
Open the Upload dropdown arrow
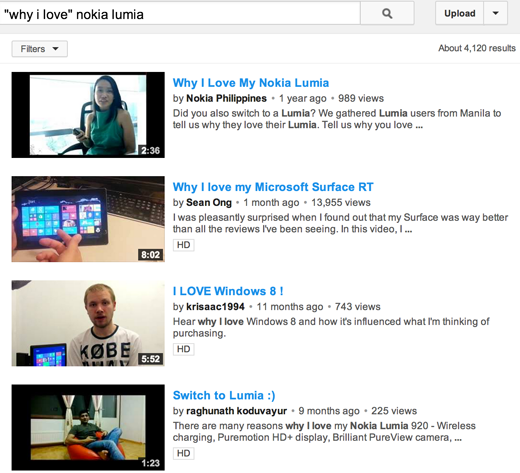(495, 13)
